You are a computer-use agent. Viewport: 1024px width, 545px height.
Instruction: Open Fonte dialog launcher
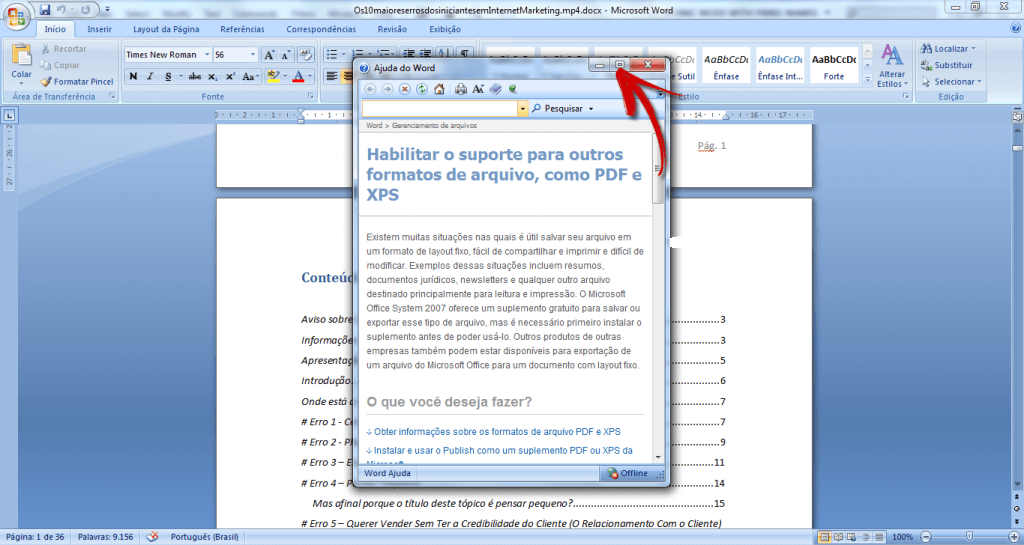point(310,96)
